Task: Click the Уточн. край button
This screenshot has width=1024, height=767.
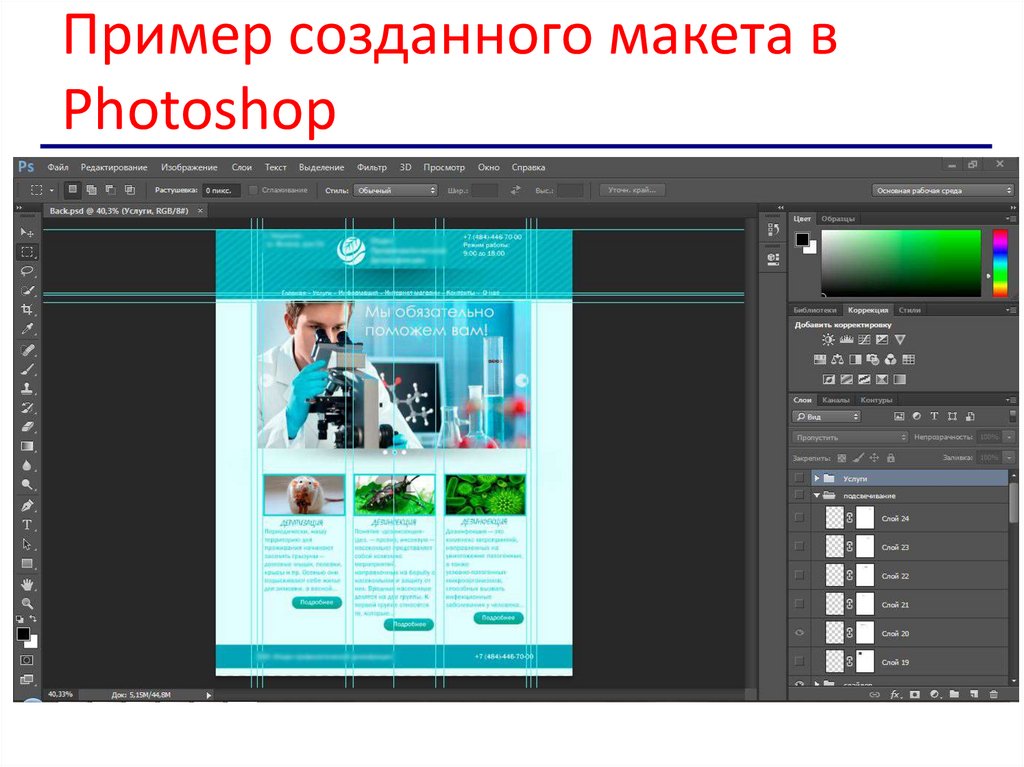Action: [x=632, y=190]
